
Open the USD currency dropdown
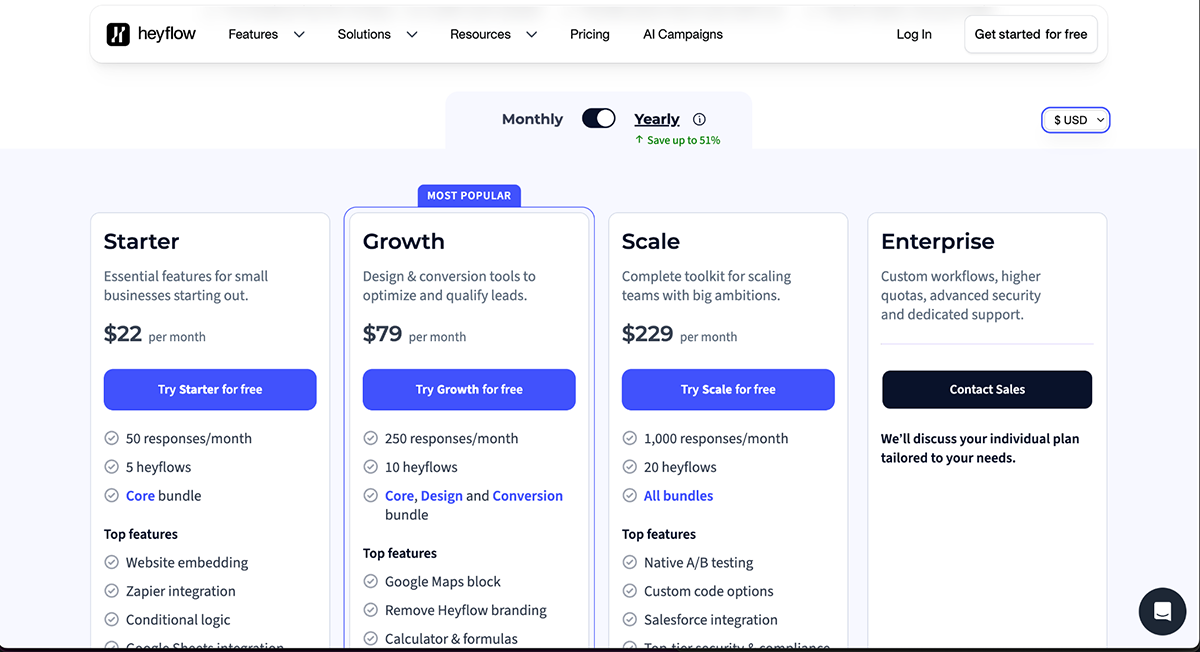(x=1075, y=120)
